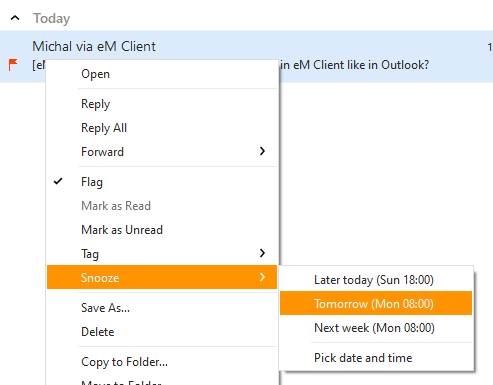Expand the Tag submenu arrow
493x385 pixels.
(x=262, y=253)
